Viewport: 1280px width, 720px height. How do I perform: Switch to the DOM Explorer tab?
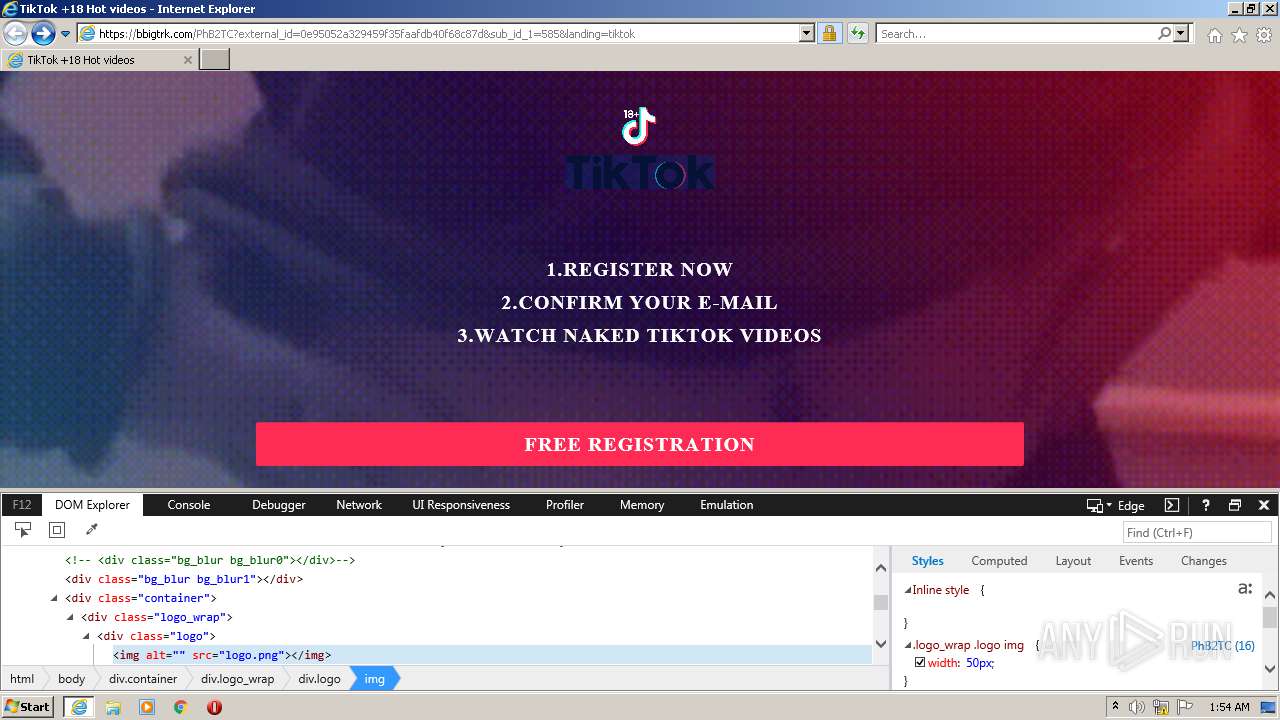coord(92,505)
